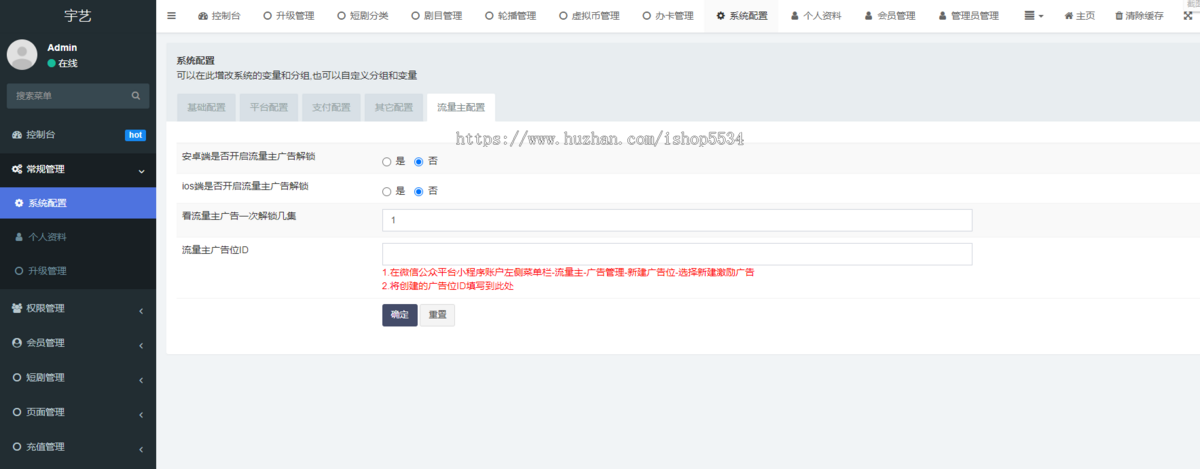Switch to the 剧目管理 top tab
The width and height of the screenshot is (1200, 469).
(x=435, y=16)
